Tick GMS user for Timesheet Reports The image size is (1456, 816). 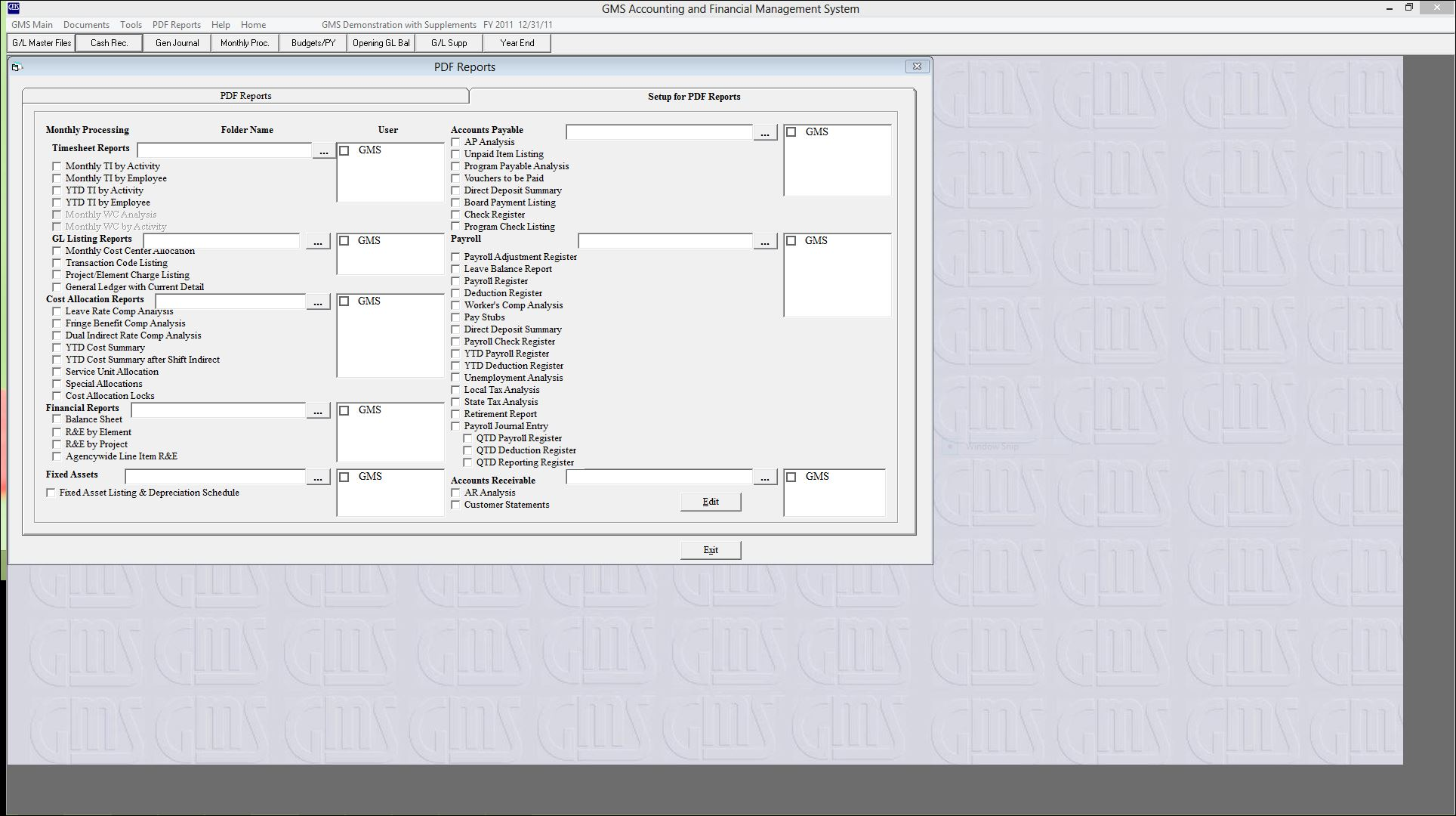pyautogui.click(x=344, y=150)
